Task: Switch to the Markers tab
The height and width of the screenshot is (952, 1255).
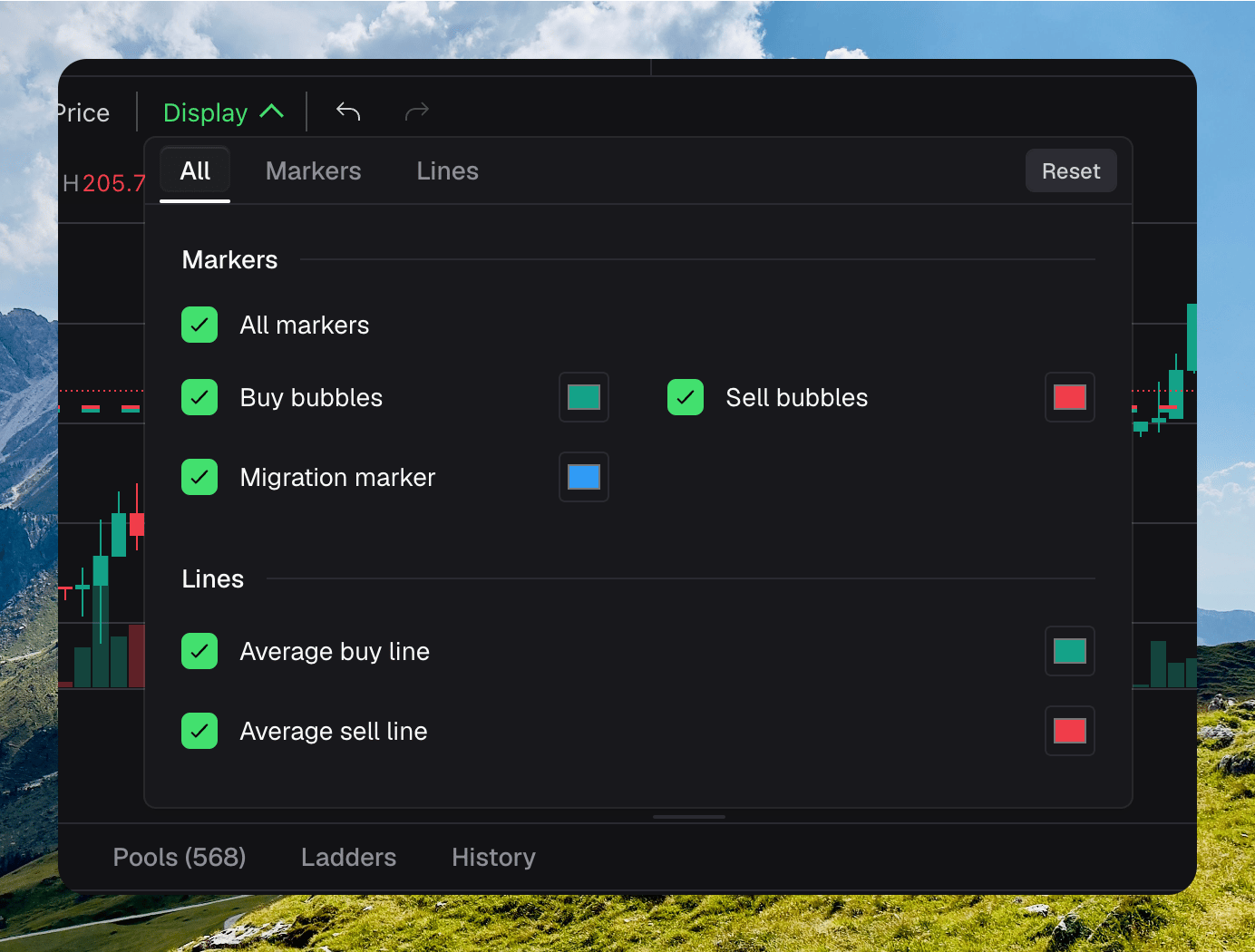Action: [x=314, y=171]
